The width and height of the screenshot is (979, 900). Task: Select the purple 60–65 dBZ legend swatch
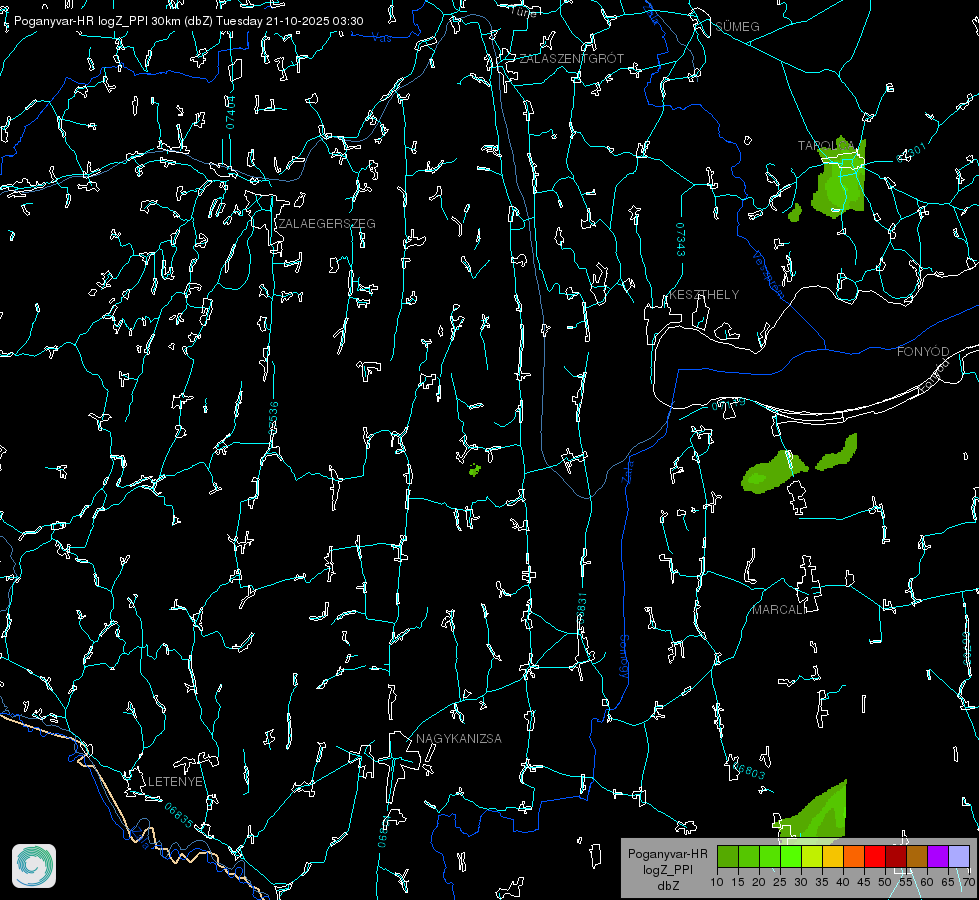(937, 856)
